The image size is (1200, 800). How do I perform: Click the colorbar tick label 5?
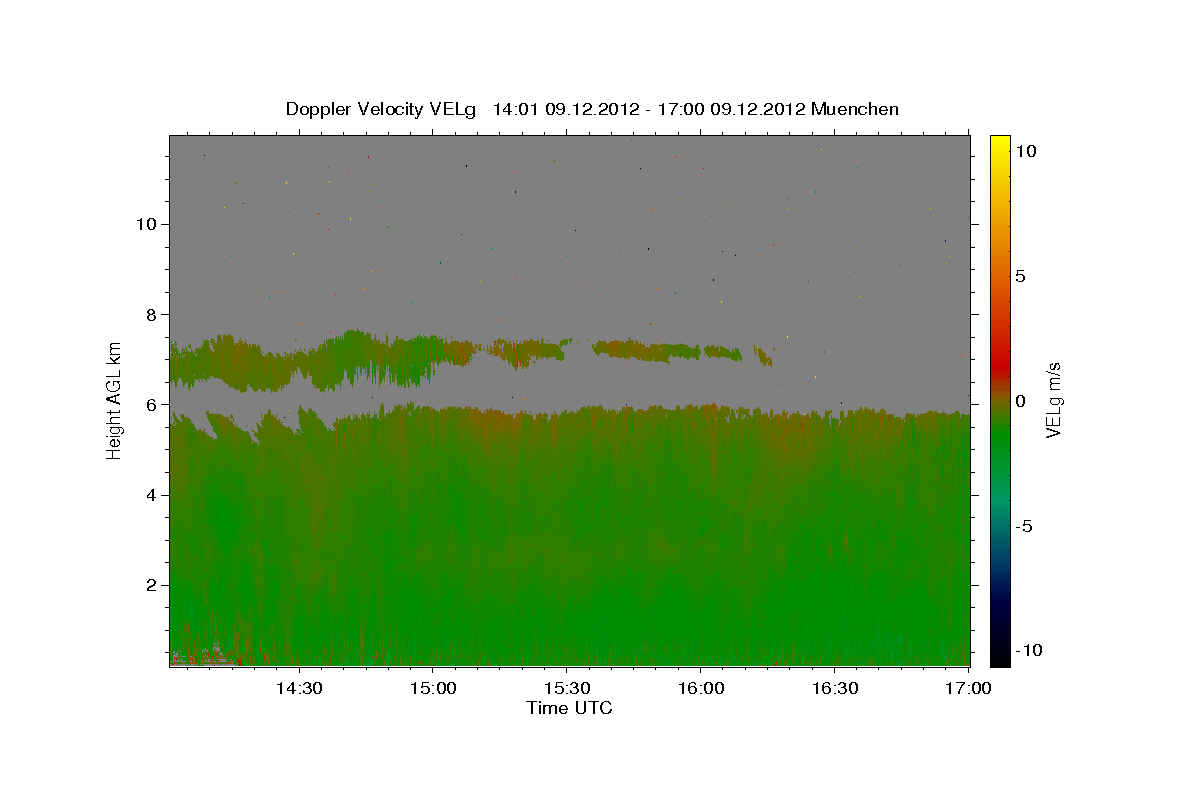point(1020,276)
